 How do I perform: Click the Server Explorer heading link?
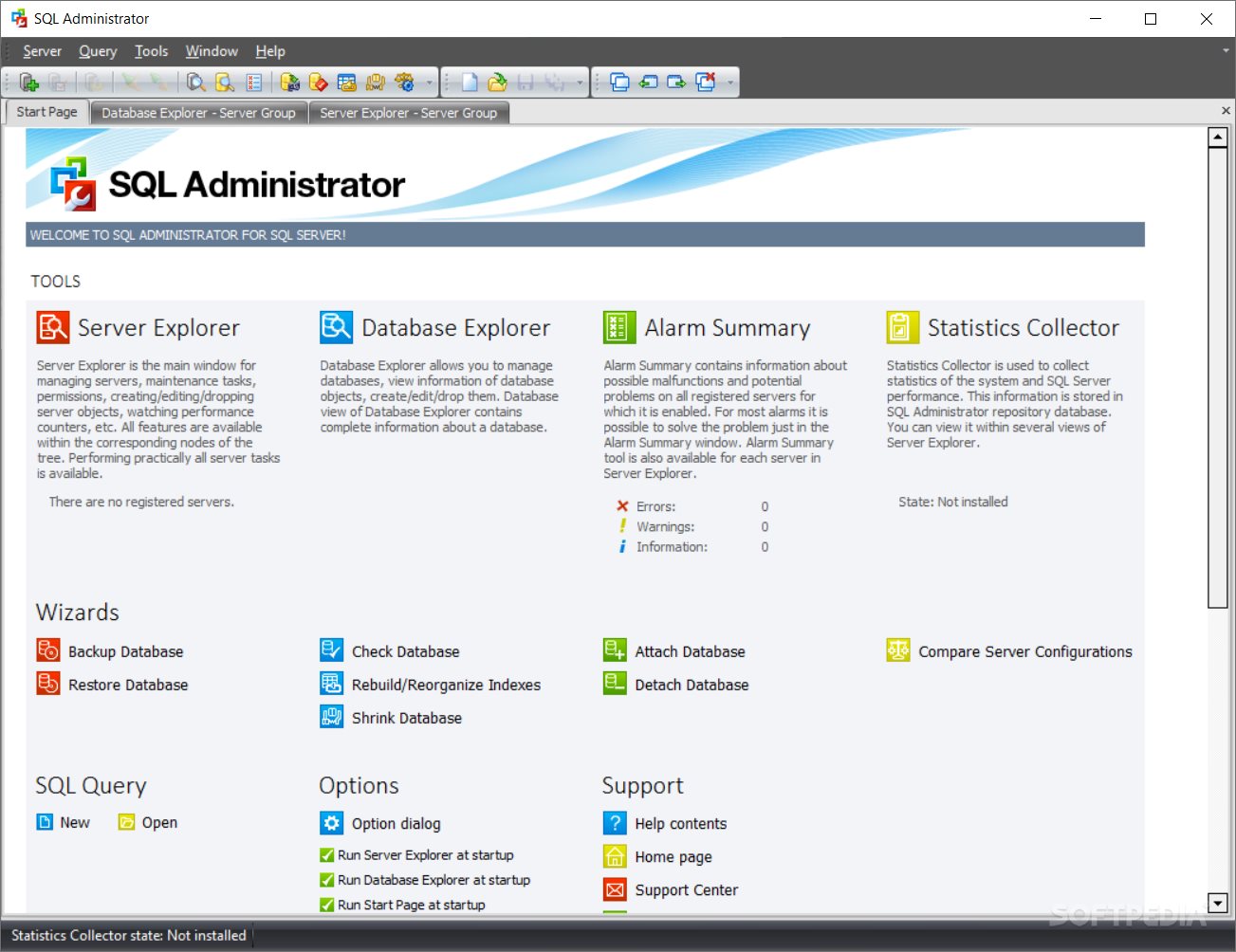[x=158, y=327]
